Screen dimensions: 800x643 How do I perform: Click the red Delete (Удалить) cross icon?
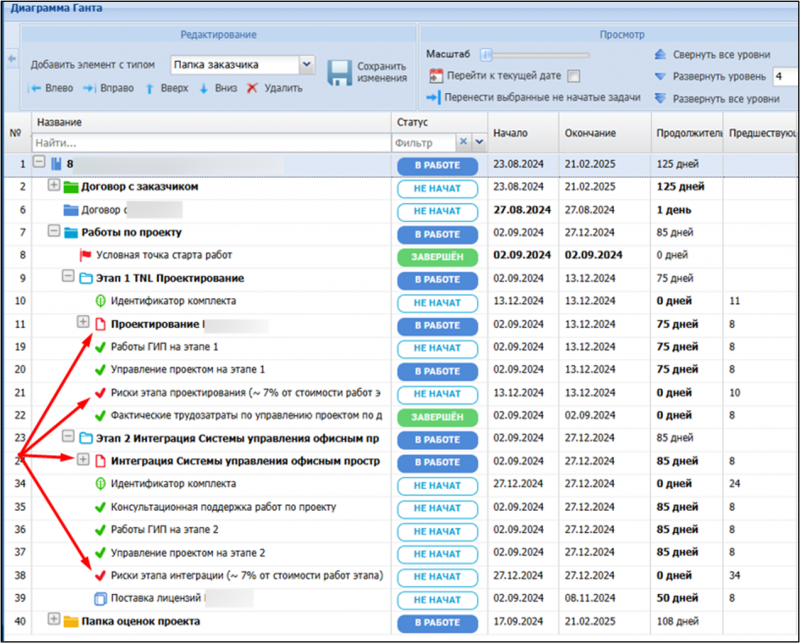click(251, 88)
